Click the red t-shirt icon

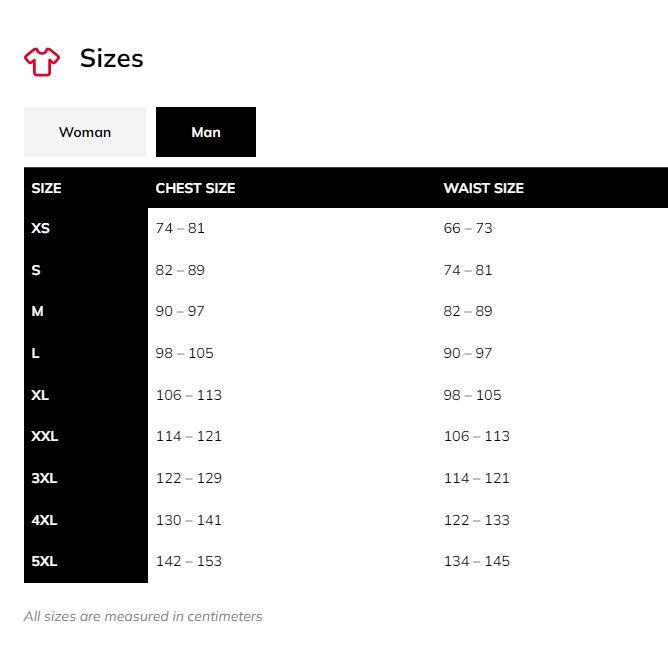tap(42, 62)
